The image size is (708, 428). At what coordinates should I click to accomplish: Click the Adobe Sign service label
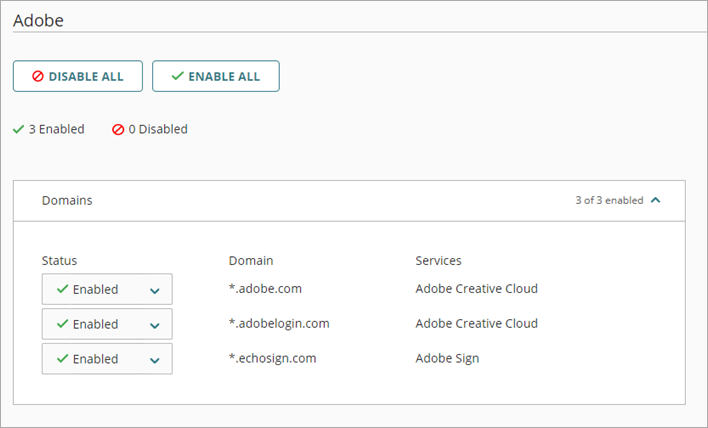(x=447, y=358)
